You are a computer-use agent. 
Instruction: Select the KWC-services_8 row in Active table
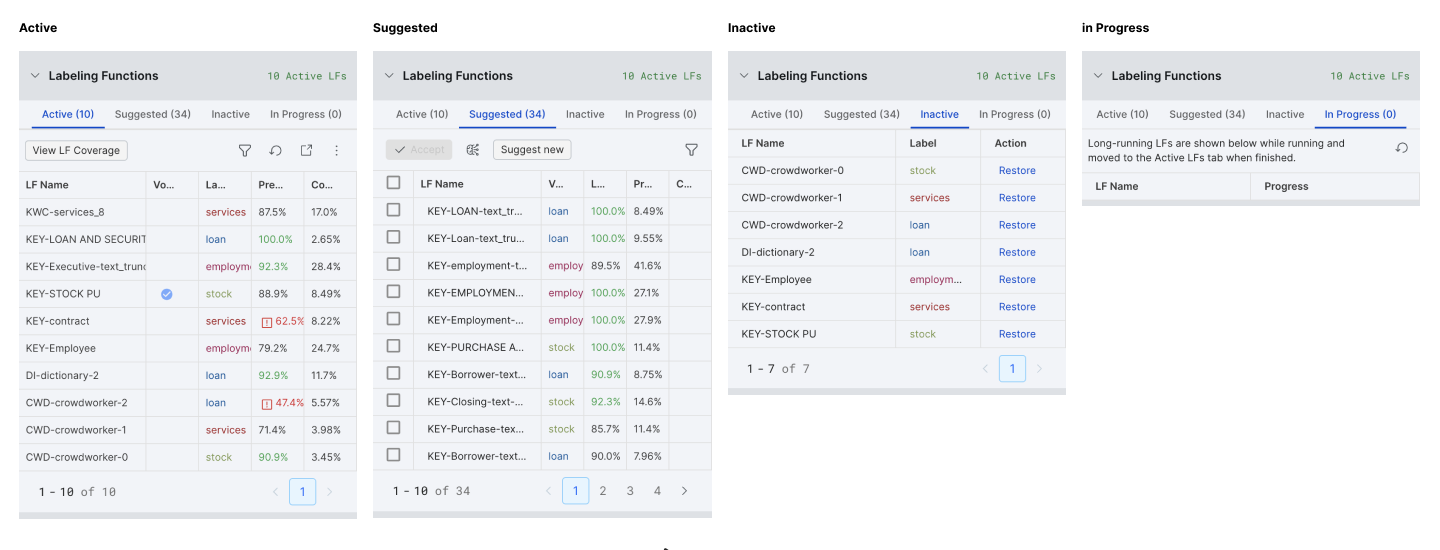(188, 212)
